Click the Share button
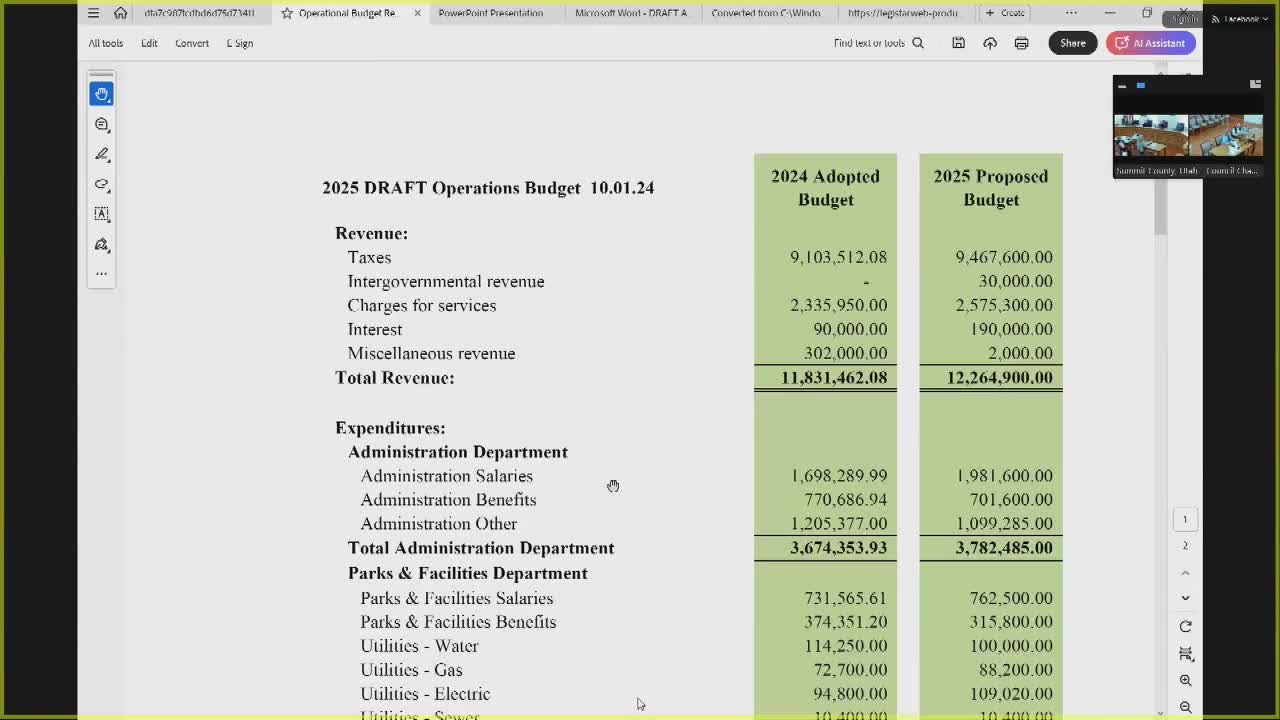Screen dimensions: 1280x720 (x=1073, y=43)
